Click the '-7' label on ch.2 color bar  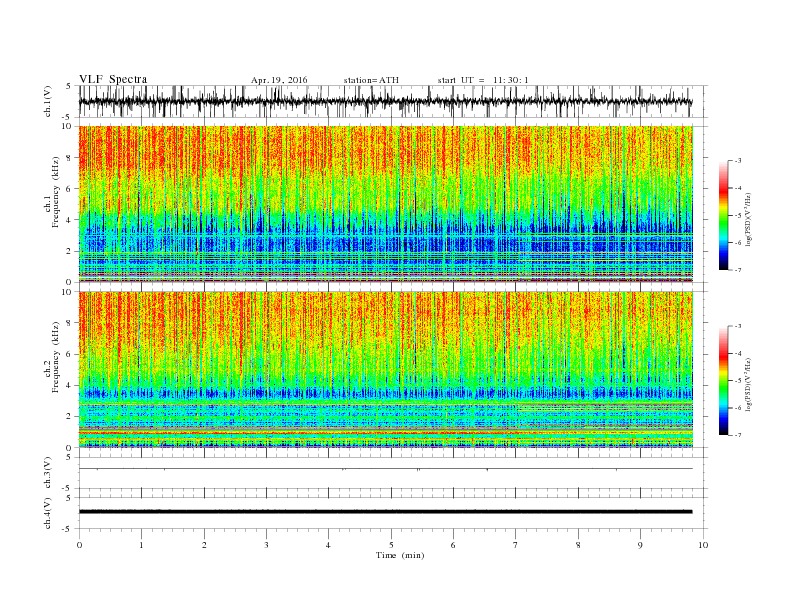(737, 435)
